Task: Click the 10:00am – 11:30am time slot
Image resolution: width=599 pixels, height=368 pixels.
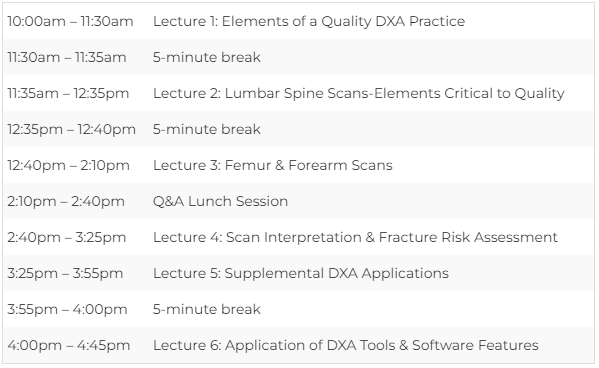Action: 70,21
